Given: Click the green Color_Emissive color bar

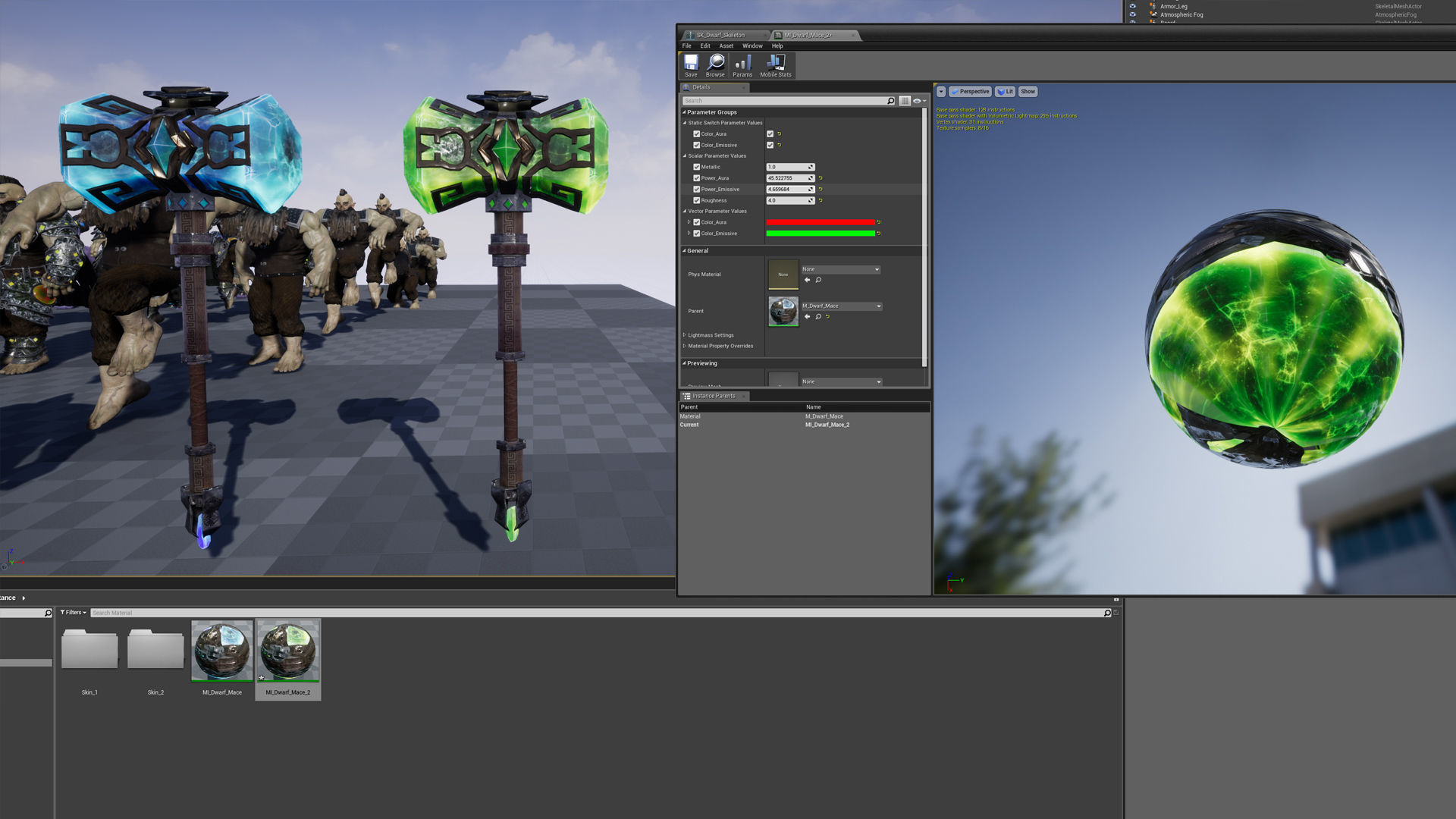Looking at the screenshot, I should tap(820, 234).
